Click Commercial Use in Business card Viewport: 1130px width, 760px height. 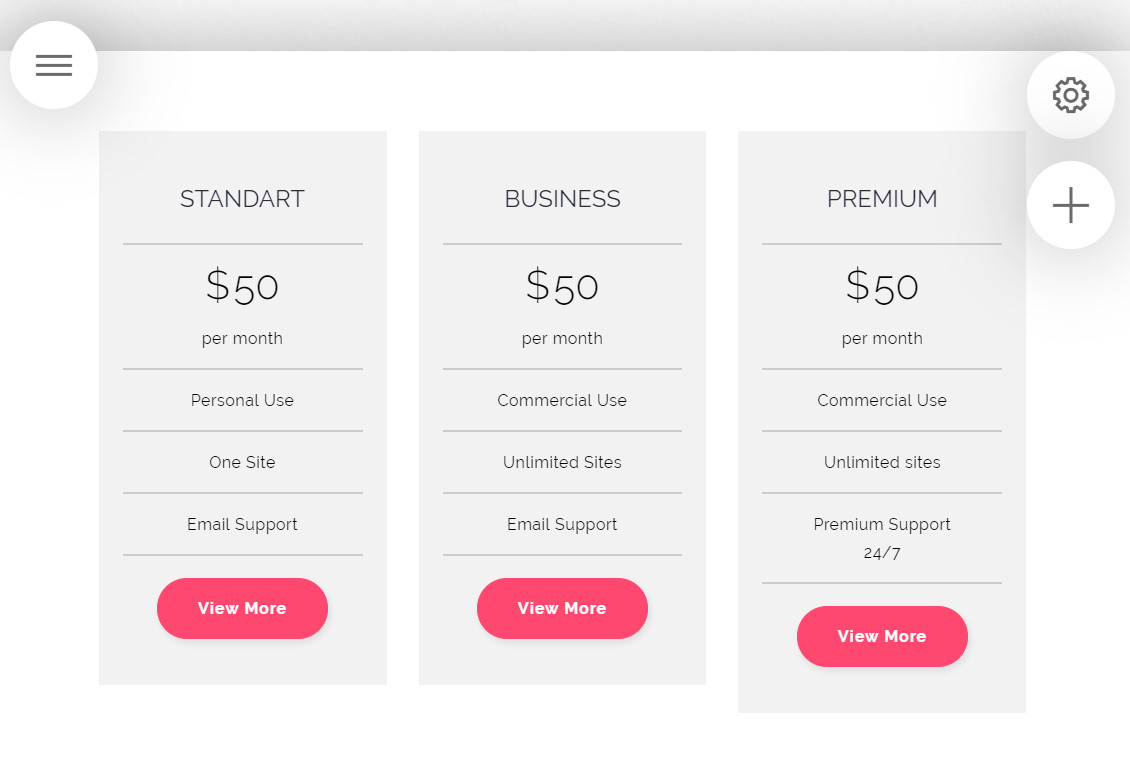point(562,400)
